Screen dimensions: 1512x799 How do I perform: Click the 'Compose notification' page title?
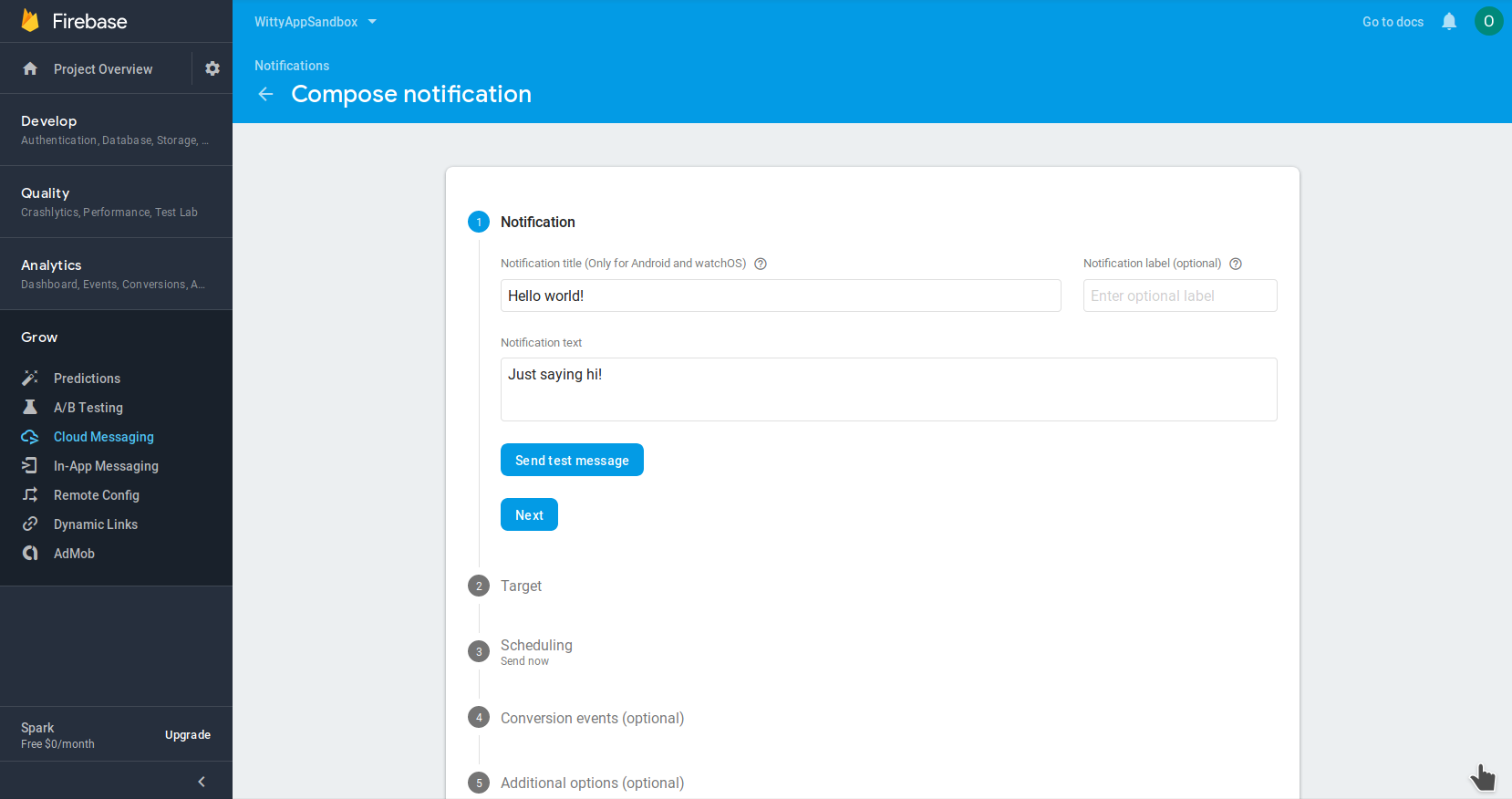pyautogui.click(x=411, y=94)
